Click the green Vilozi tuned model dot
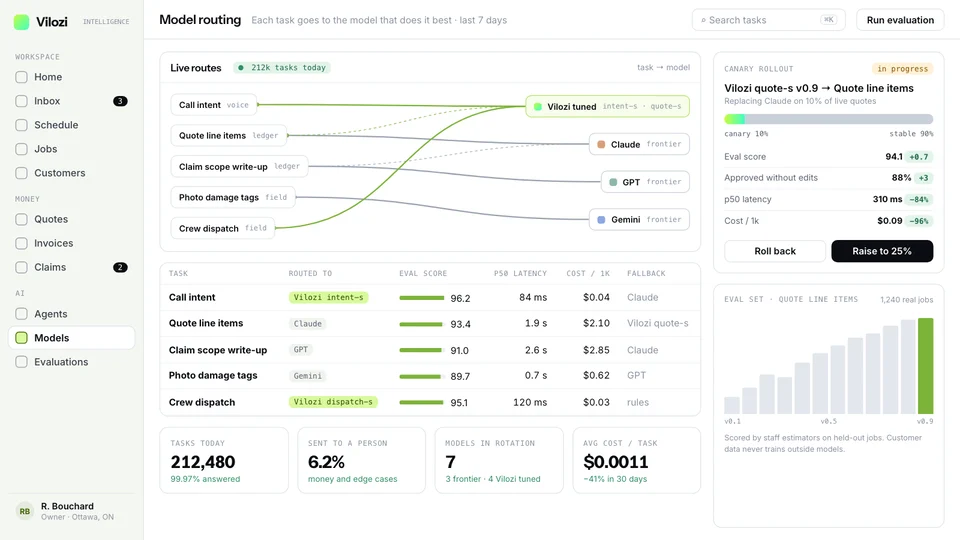This screenshot has height=540, width=960. coord(538,107)
